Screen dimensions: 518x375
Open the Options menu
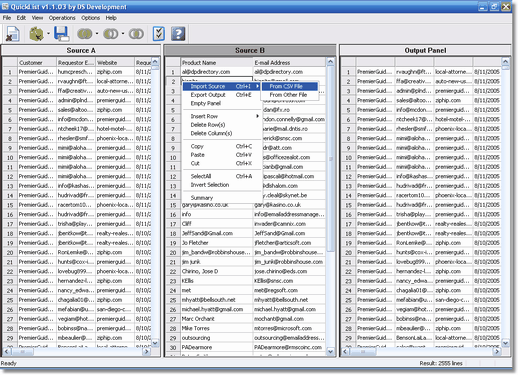point(91,18)
